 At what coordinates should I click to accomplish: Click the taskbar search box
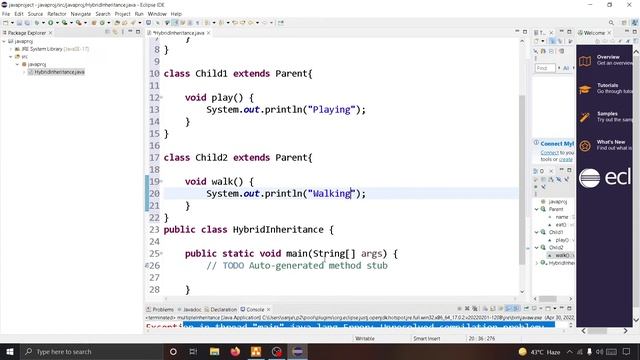click(92, 351)
